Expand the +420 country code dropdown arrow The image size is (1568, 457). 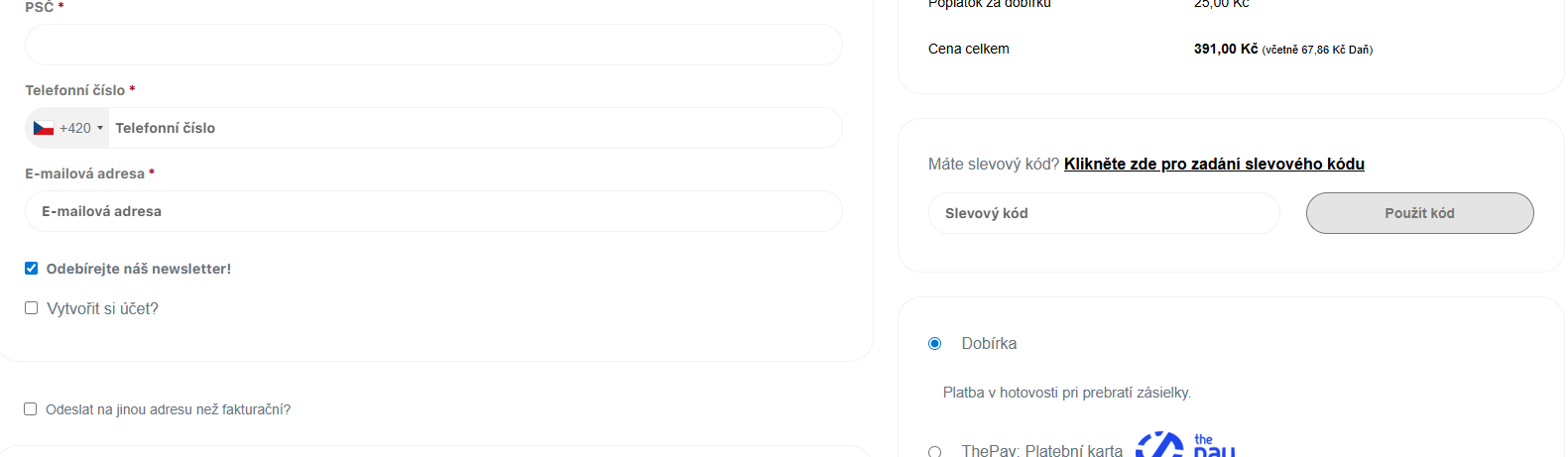[100, 128]
